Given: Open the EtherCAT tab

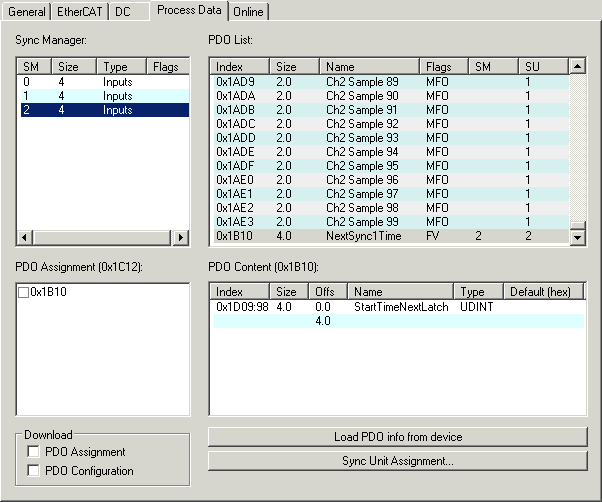Looking at the screenshot, I should (x=79, y=12).
